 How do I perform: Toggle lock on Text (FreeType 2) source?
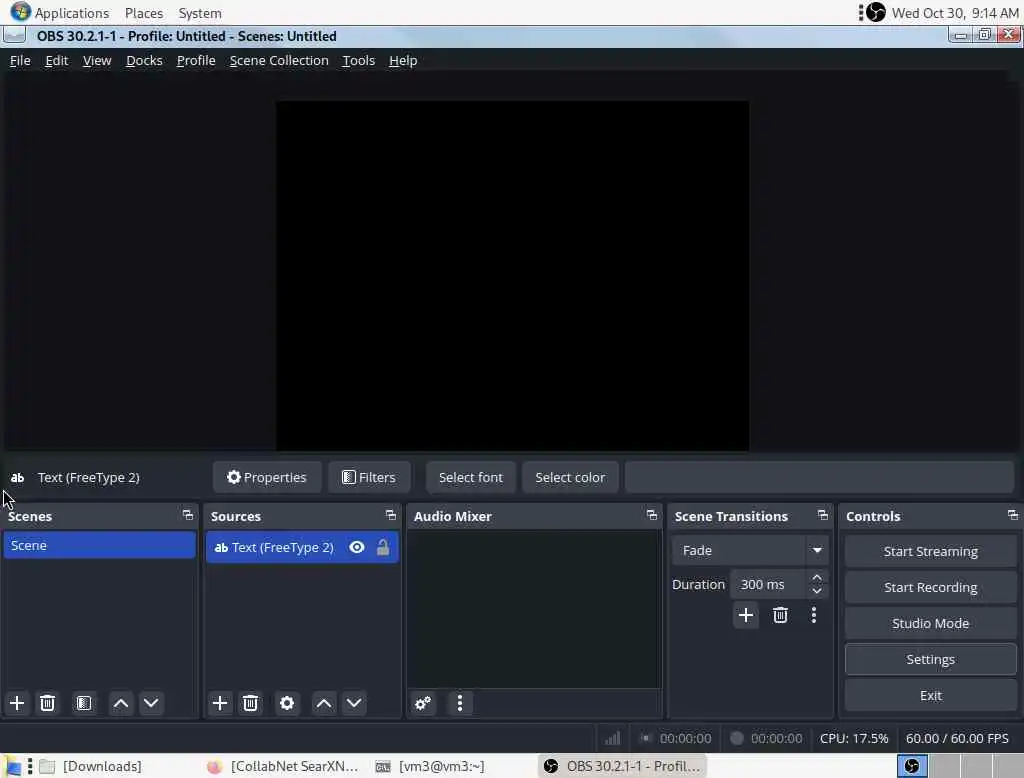pos(383,547)
